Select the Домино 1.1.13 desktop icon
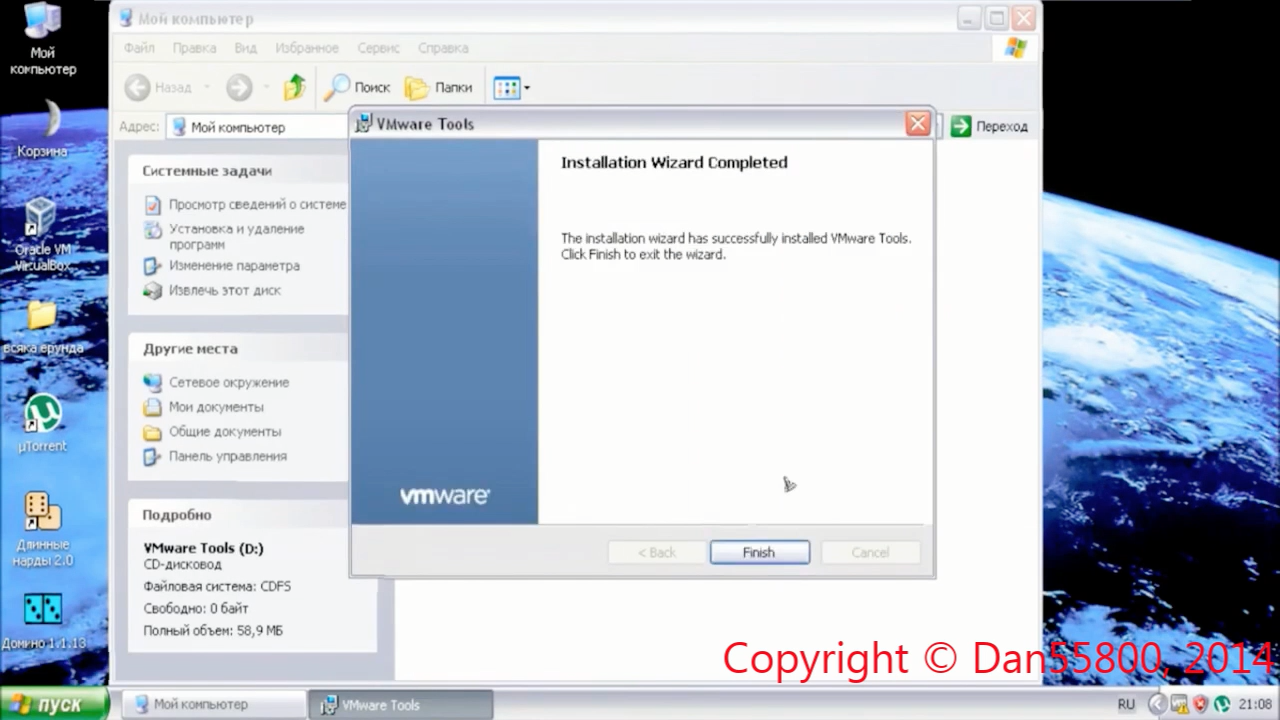The image size is (1280, 720). click(43, 622)
